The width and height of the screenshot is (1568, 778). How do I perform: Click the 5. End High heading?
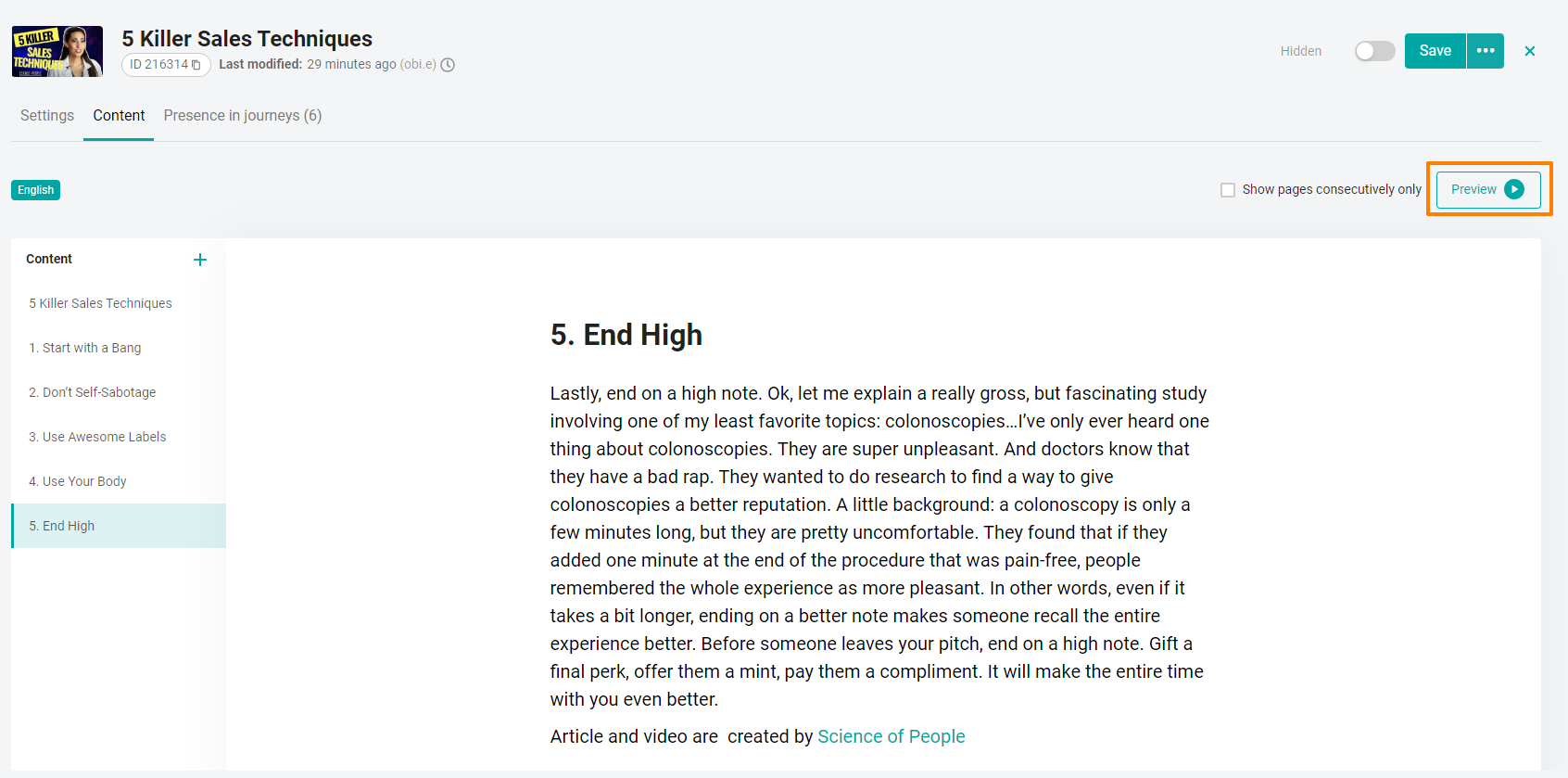[626, 335]
